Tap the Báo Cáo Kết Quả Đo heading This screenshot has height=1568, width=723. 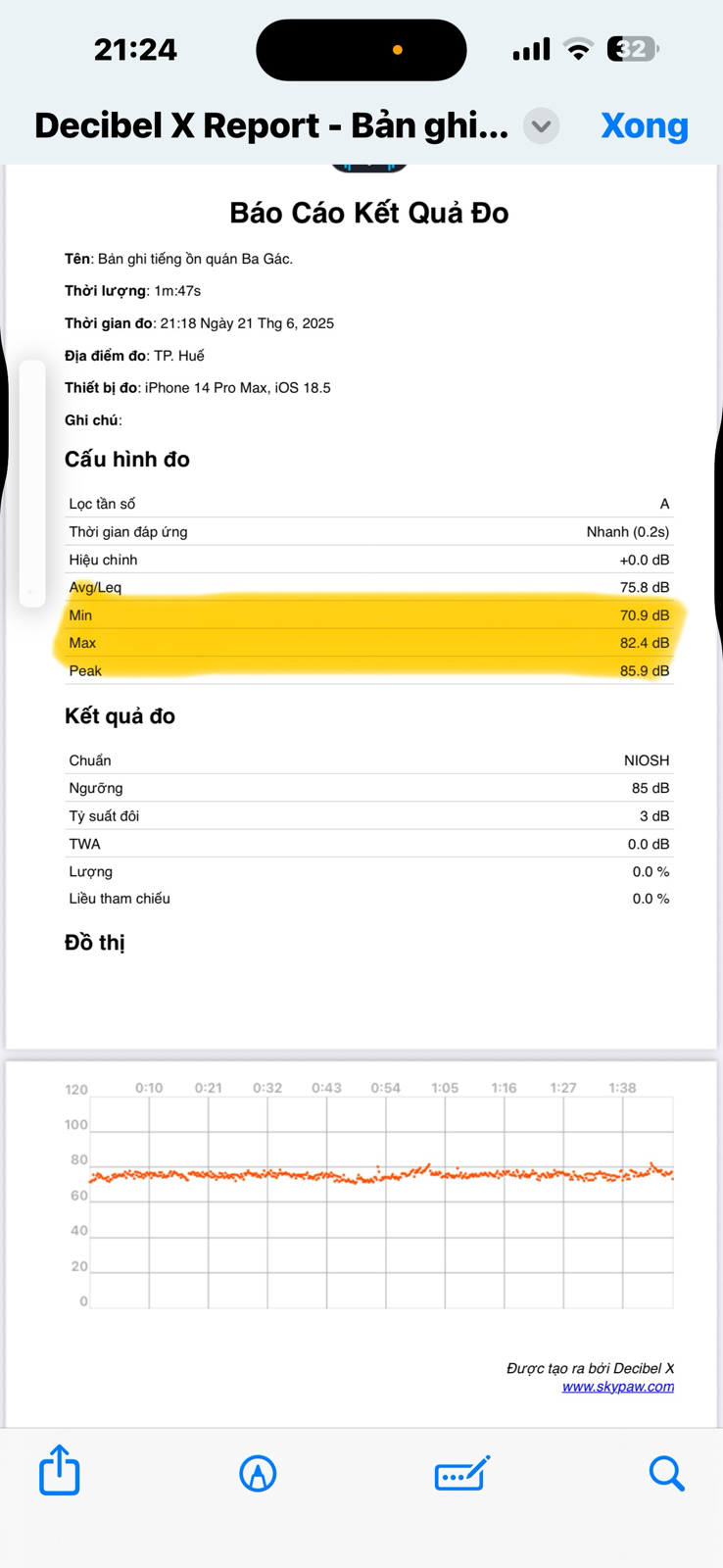(x=368, y=213)
